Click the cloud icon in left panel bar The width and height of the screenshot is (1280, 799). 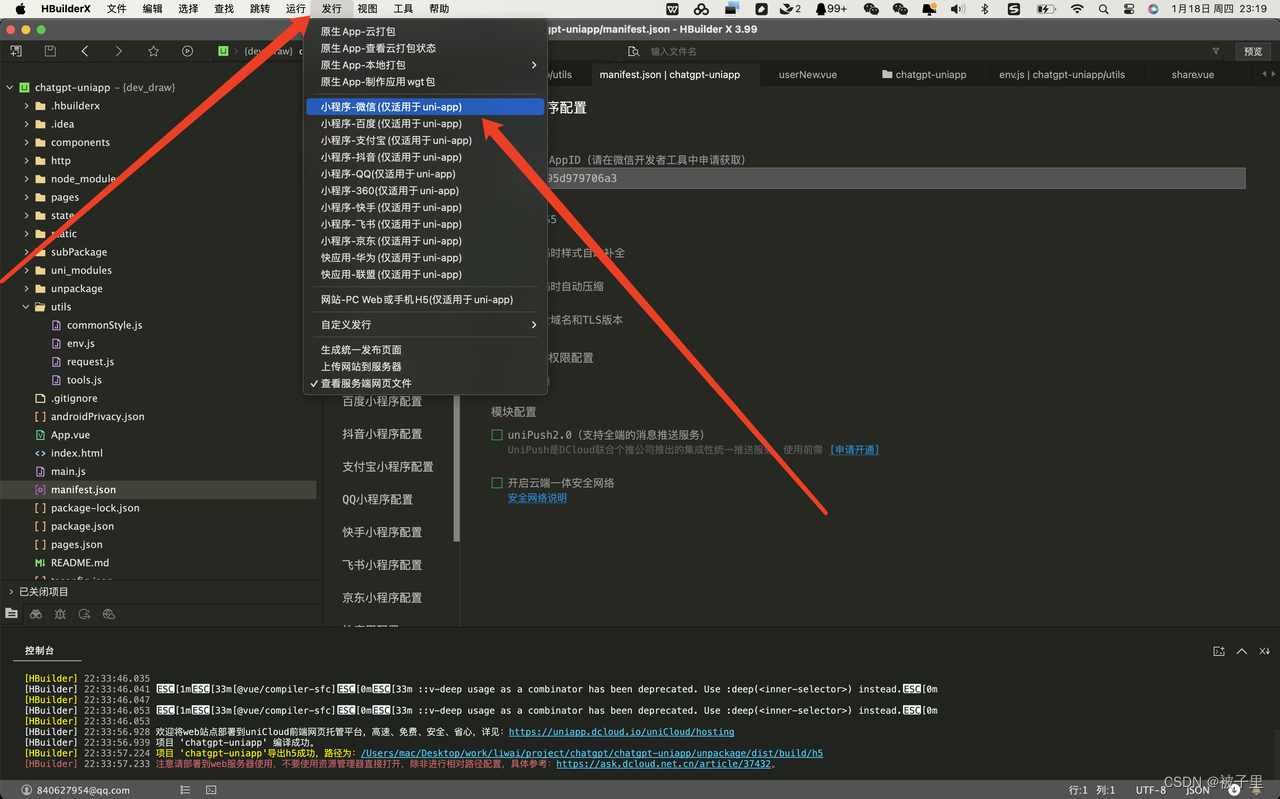pyautogui.click(x=109, y=614)
